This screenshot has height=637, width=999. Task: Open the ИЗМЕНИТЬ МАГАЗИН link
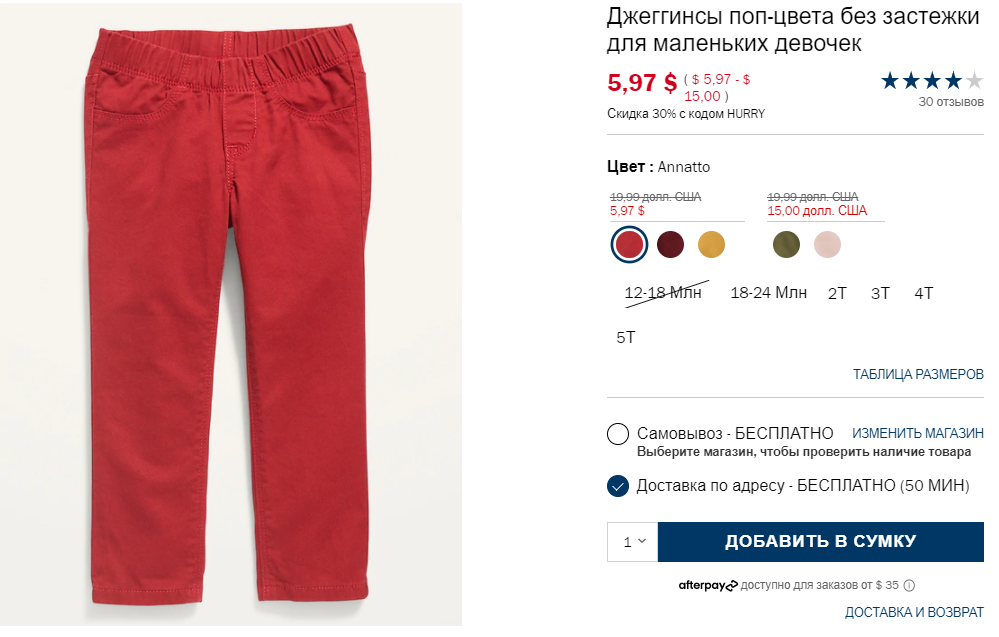click(917, 434)
